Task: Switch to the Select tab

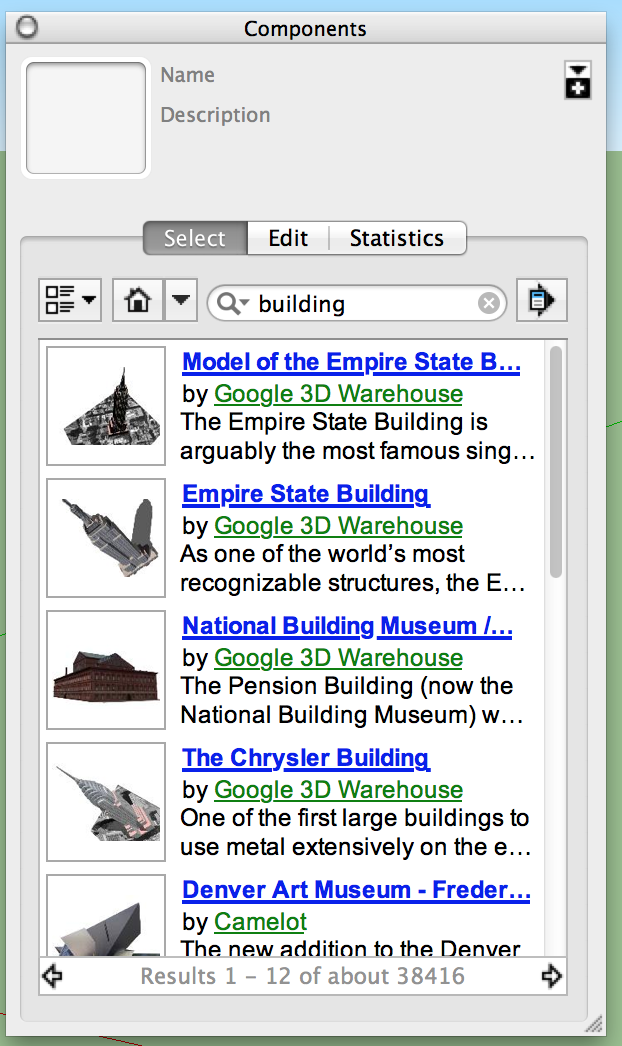Action: [x=195, y=238]
